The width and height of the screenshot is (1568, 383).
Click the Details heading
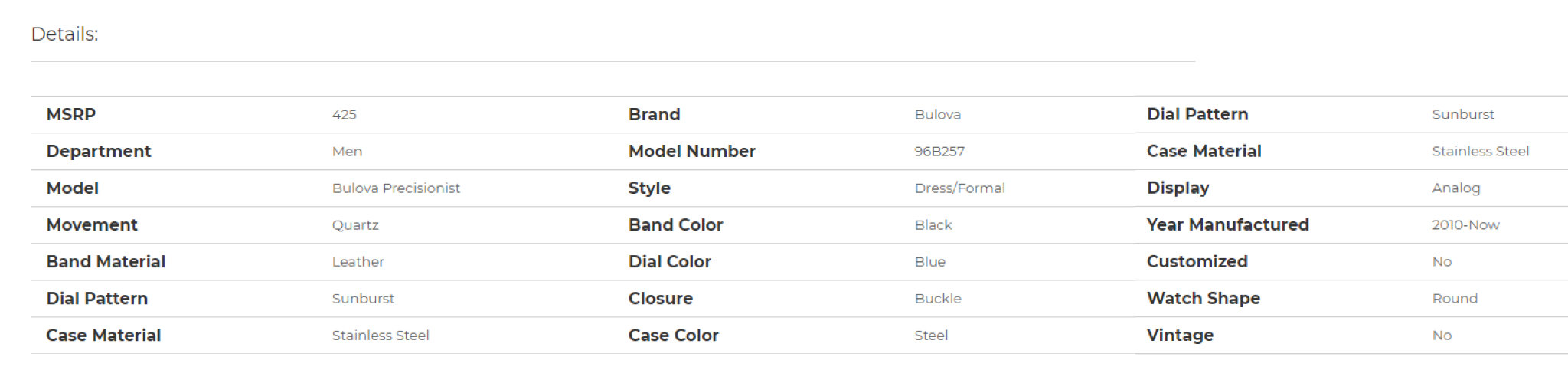[64, 34]
